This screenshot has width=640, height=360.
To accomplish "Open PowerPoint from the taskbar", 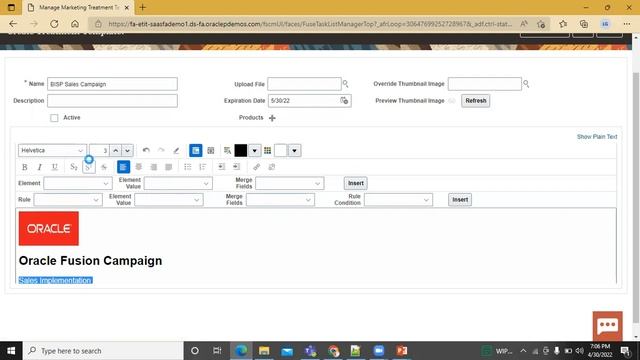I will pos(402,351).
